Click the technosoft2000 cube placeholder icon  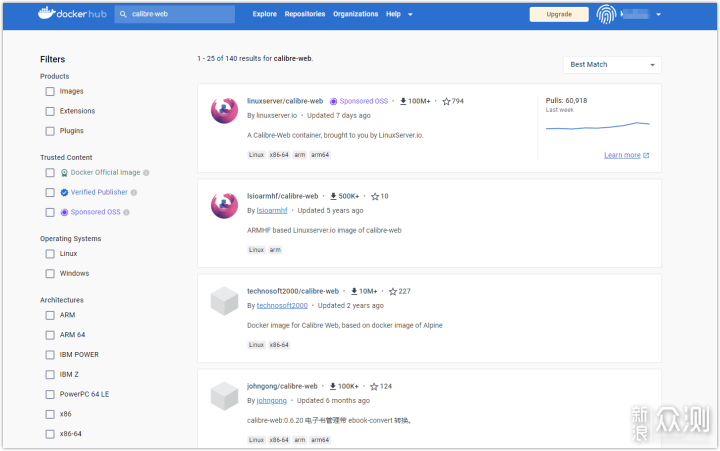[224, 301]
